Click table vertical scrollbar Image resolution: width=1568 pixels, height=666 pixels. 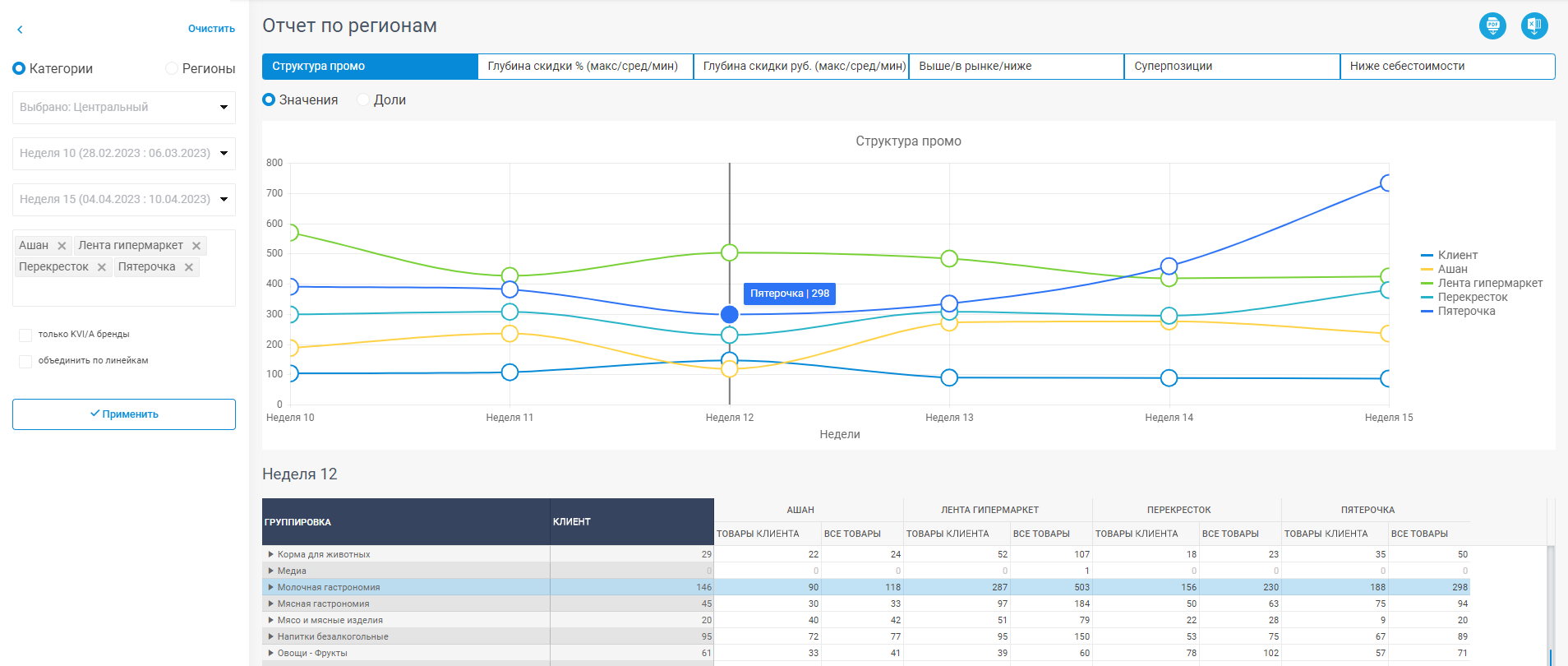(1551, 604)
